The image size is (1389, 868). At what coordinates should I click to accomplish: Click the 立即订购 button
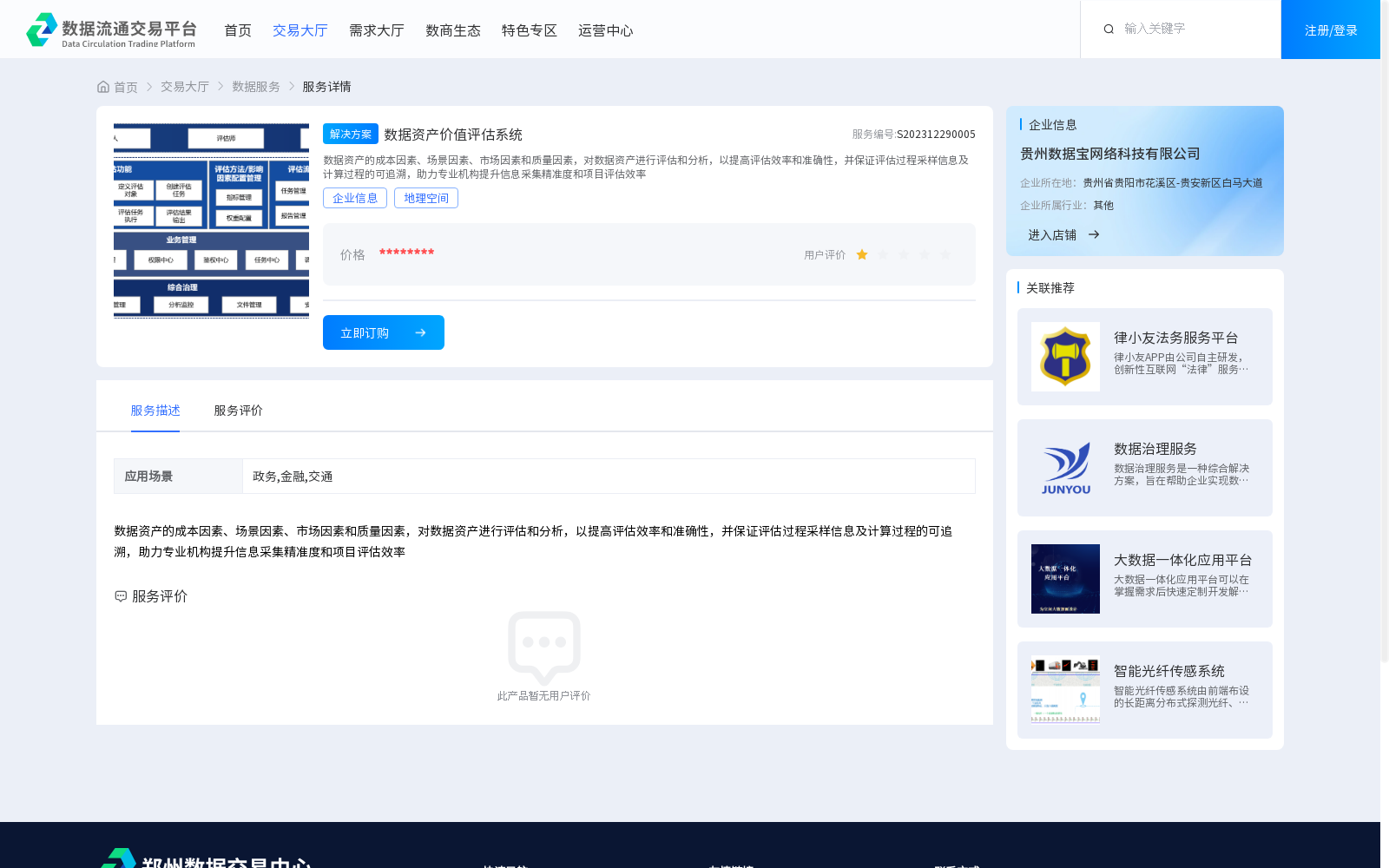click(x=384, y=332)
